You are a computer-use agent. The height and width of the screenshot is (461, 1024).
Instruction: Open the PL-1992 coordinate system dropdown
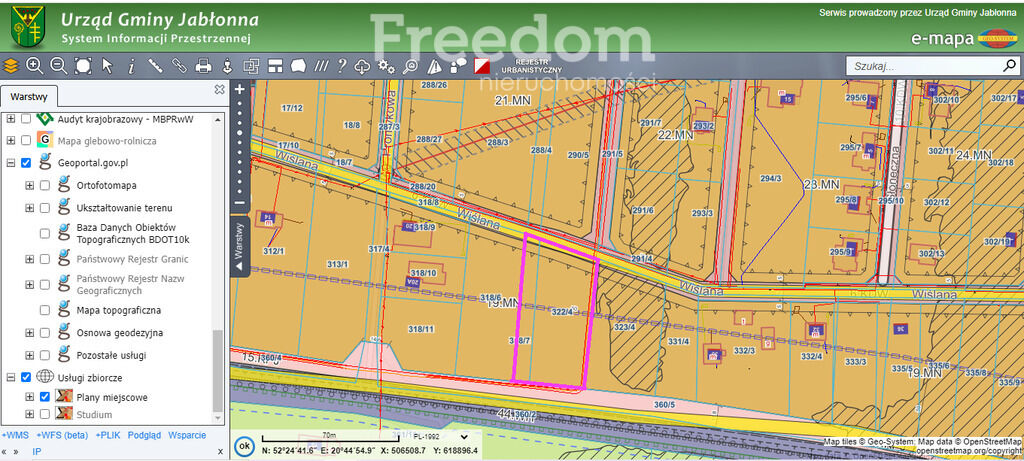coord(462,436)
